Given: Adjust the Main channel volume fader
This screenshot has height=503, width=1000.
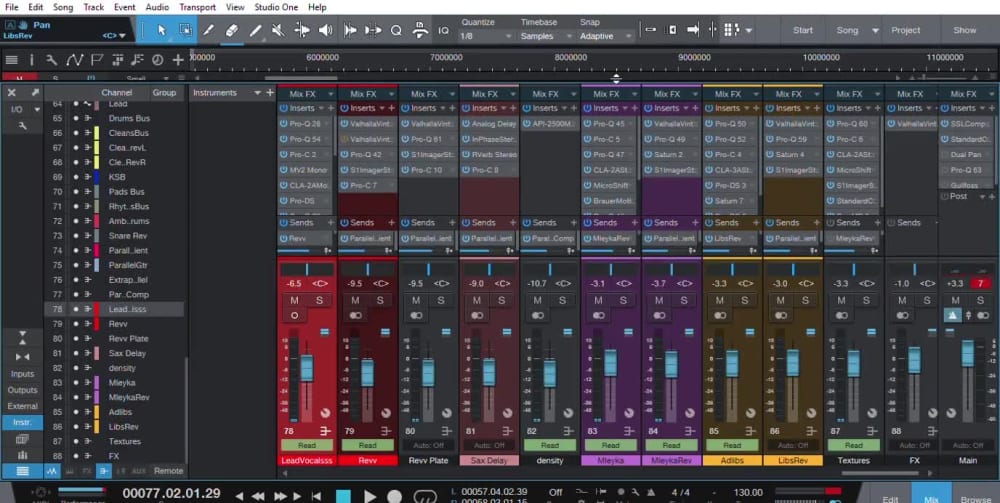Looking at the screenshot, I should pos(967,353).
